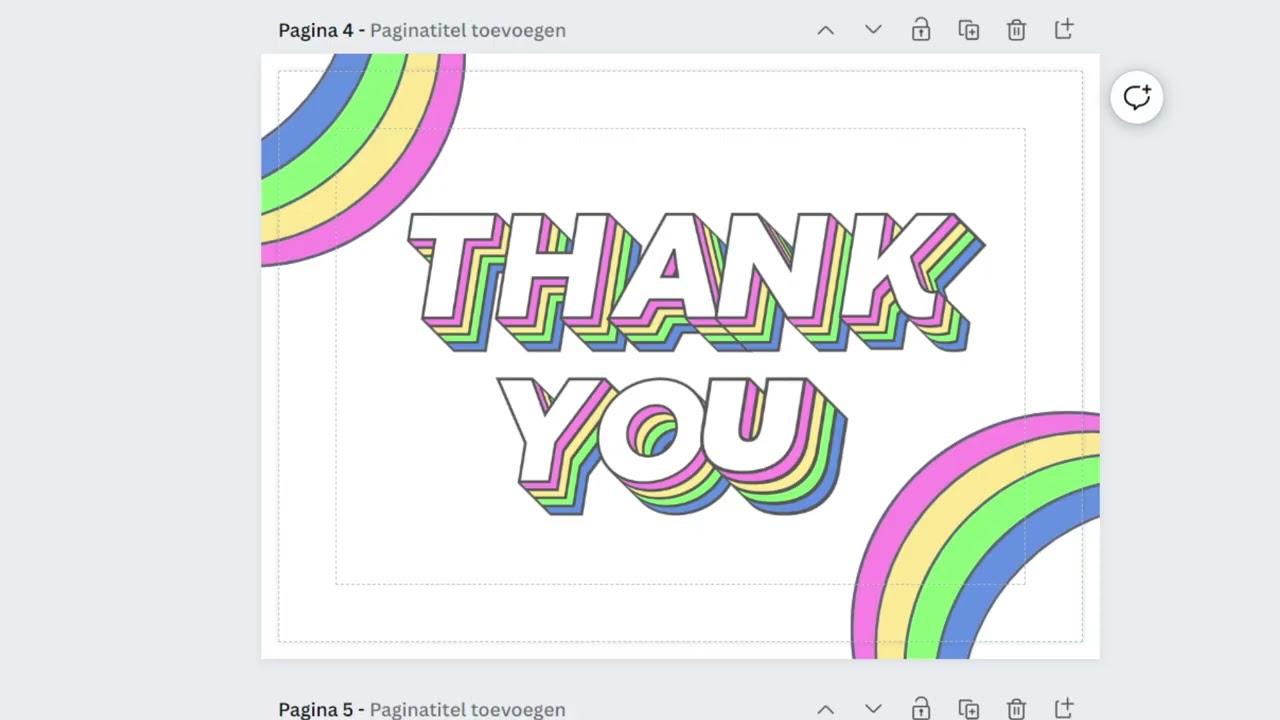Move Pagina 4 up with arrow
1280x720 pixels.
[x=825, y=30]
